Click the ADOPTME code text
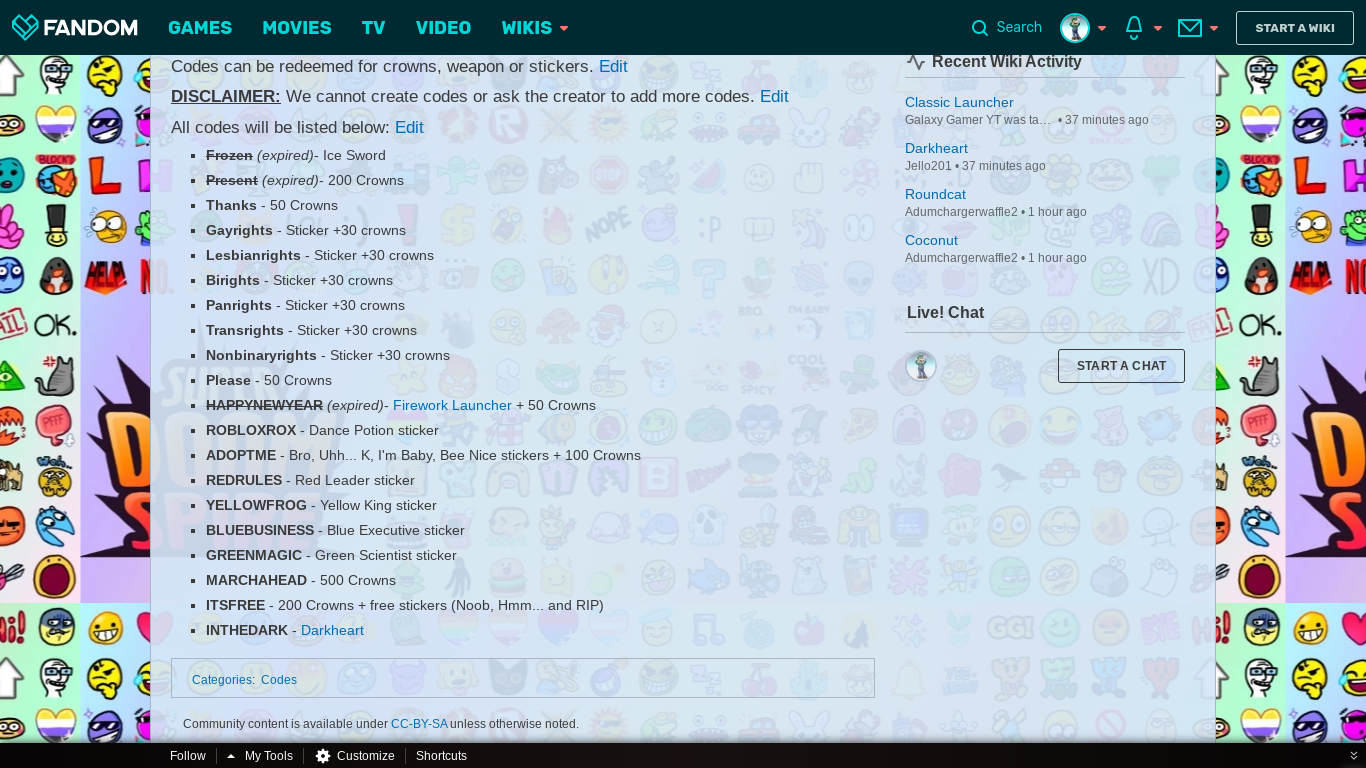The image size is (1366, 768). (x=241, y=456)
